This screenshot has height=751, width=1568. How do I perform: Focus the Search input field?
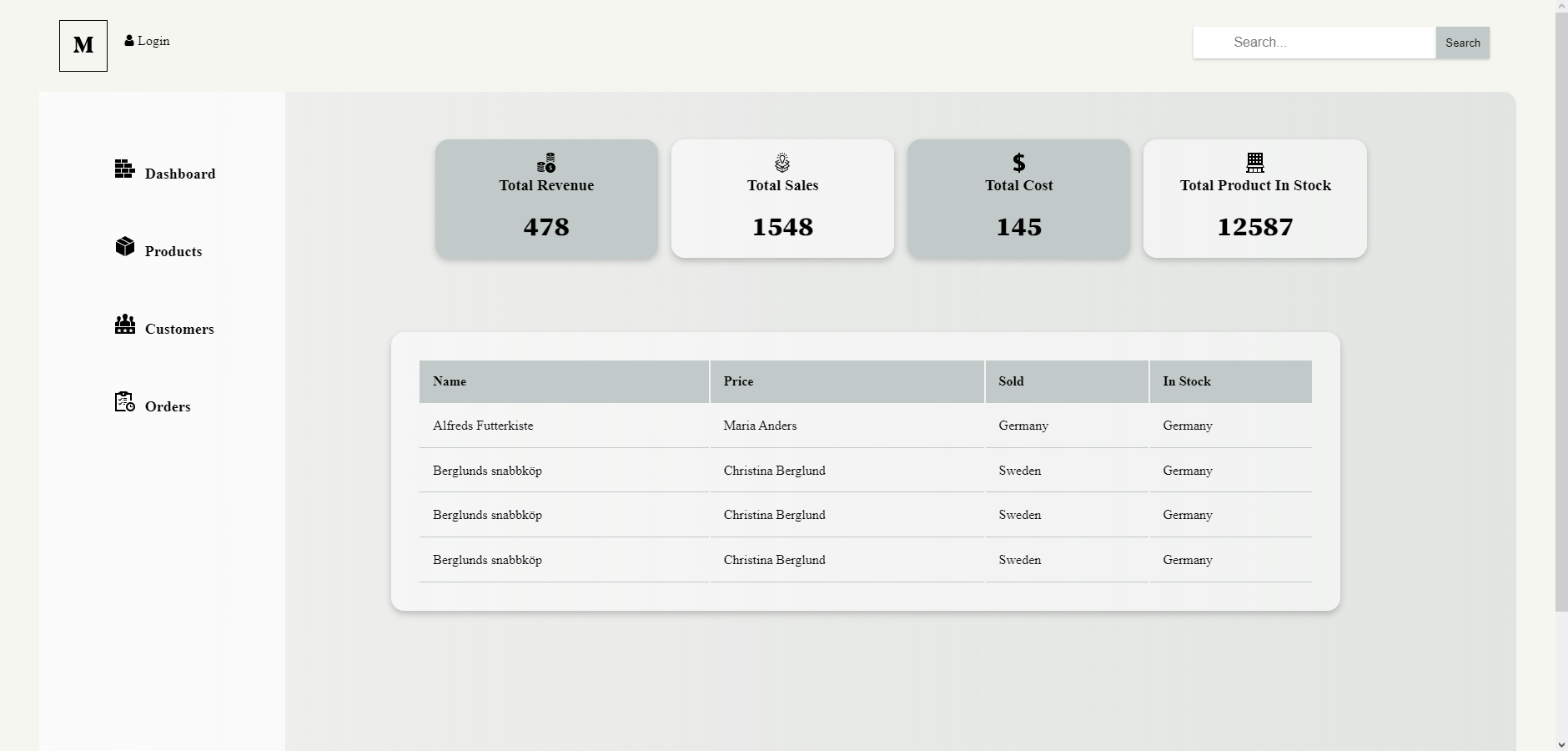pyautogui.click(x=1314, y=43)
